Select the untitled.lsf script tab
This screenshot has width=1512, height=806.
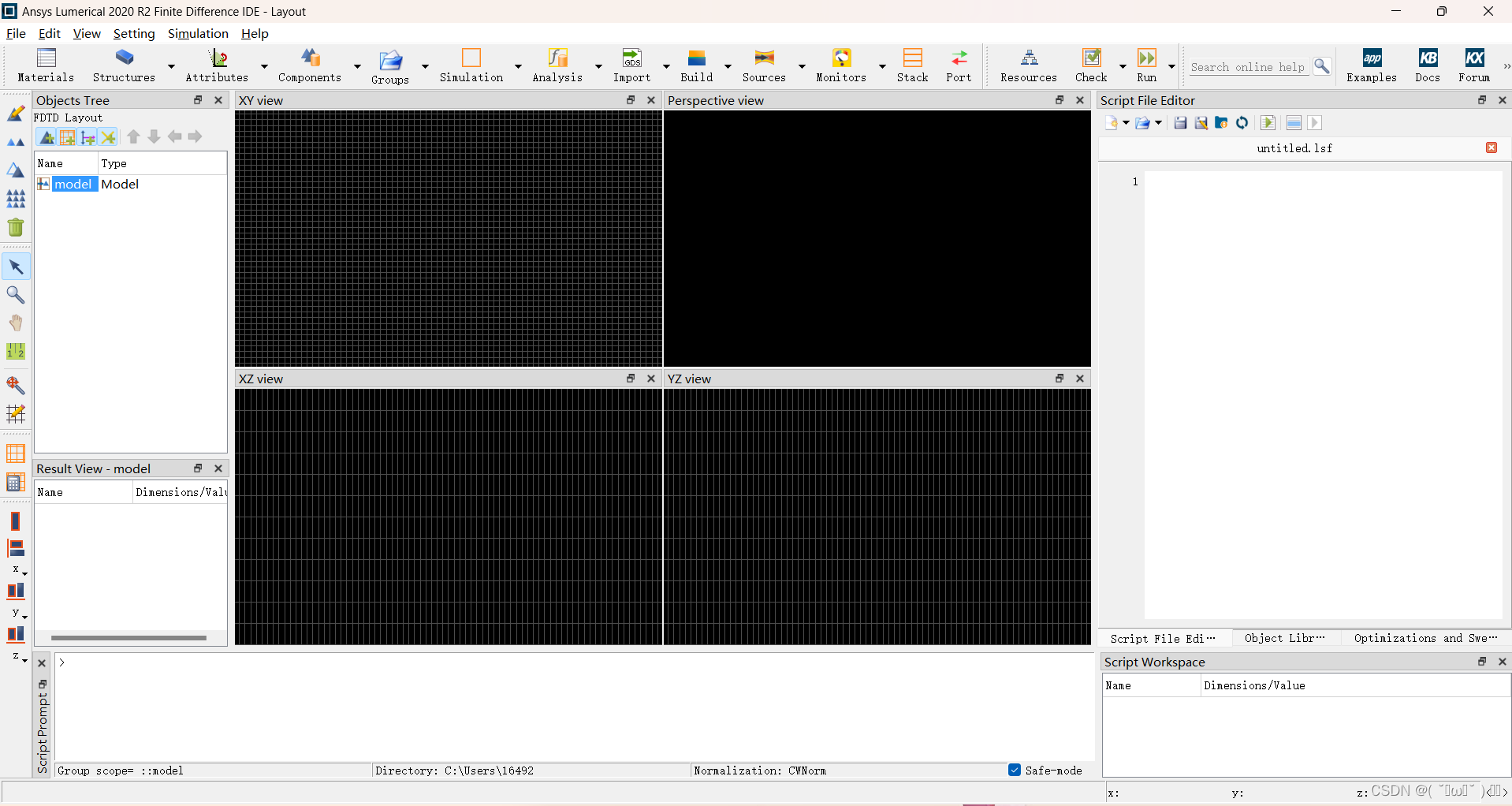point(1294,148)
